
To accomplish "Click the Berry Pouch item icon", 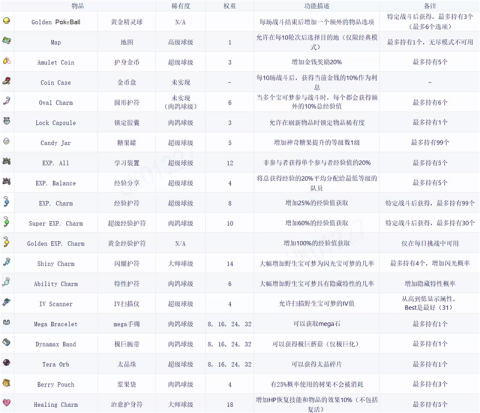I will click(6, 383).
